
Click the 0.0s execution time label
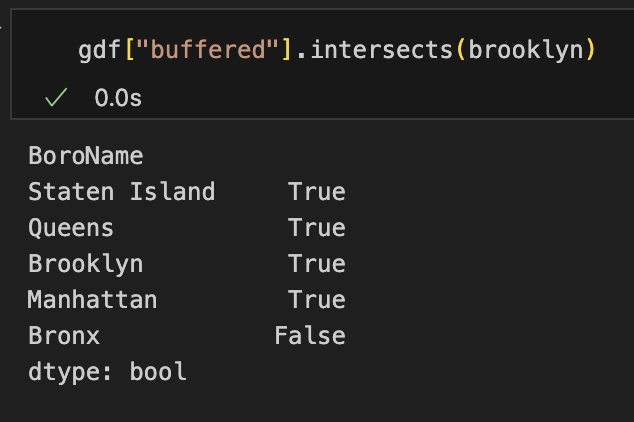coord(117,98)
